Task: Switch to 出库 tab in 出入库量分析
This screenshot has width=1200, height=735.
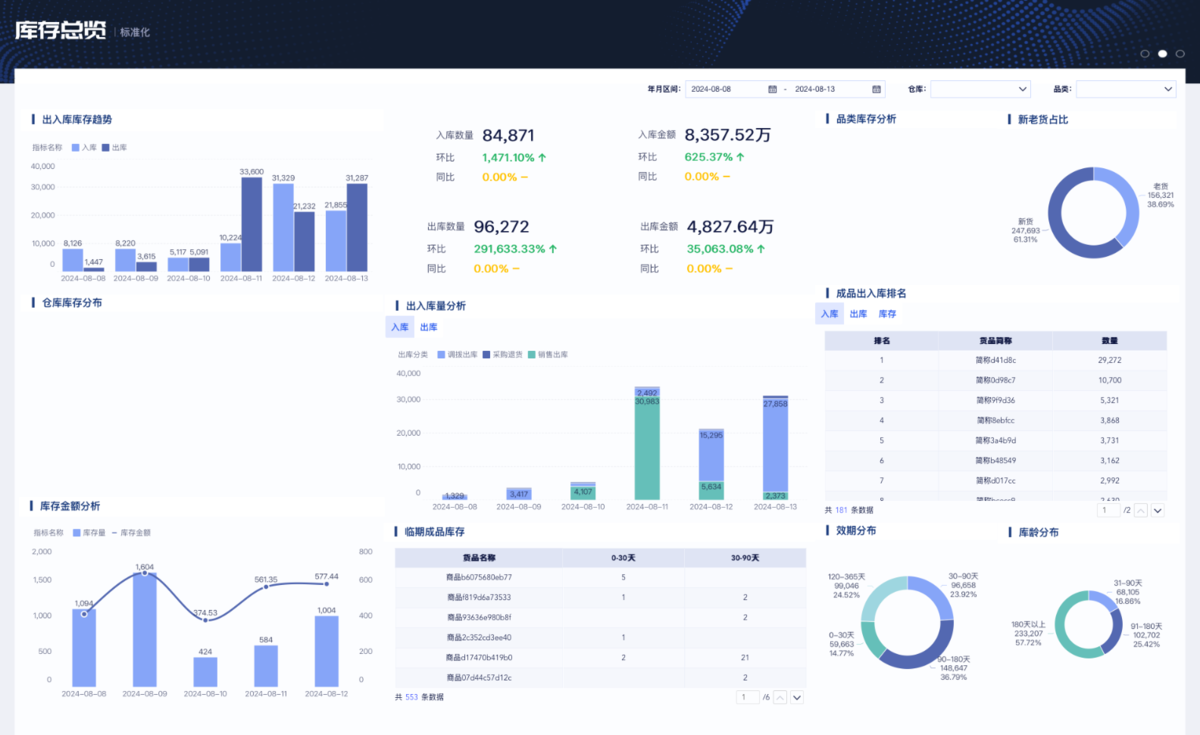Action: [428, 327]
